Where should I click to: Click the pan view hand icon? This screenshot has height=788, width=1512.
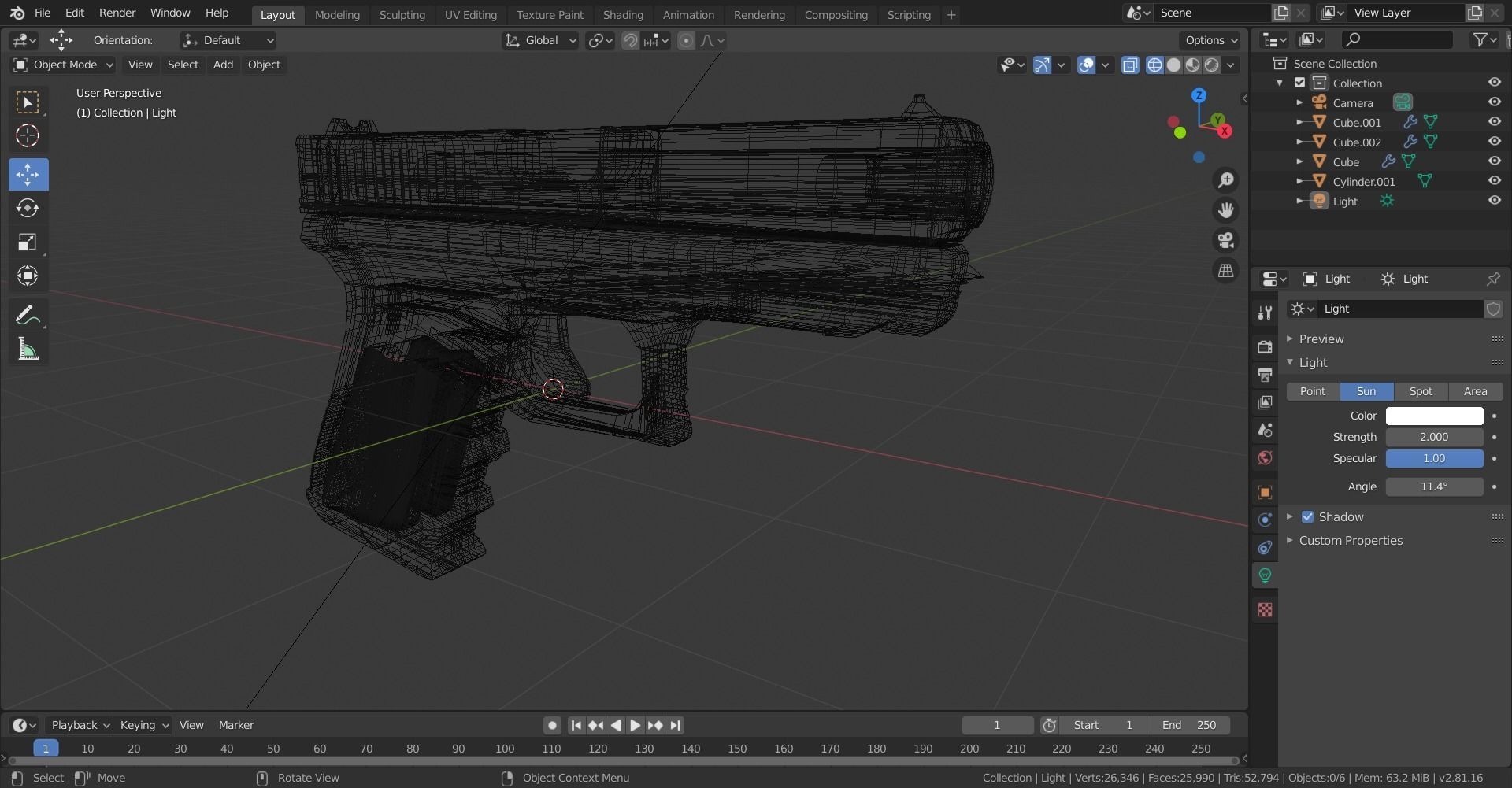pos(1225,210)
